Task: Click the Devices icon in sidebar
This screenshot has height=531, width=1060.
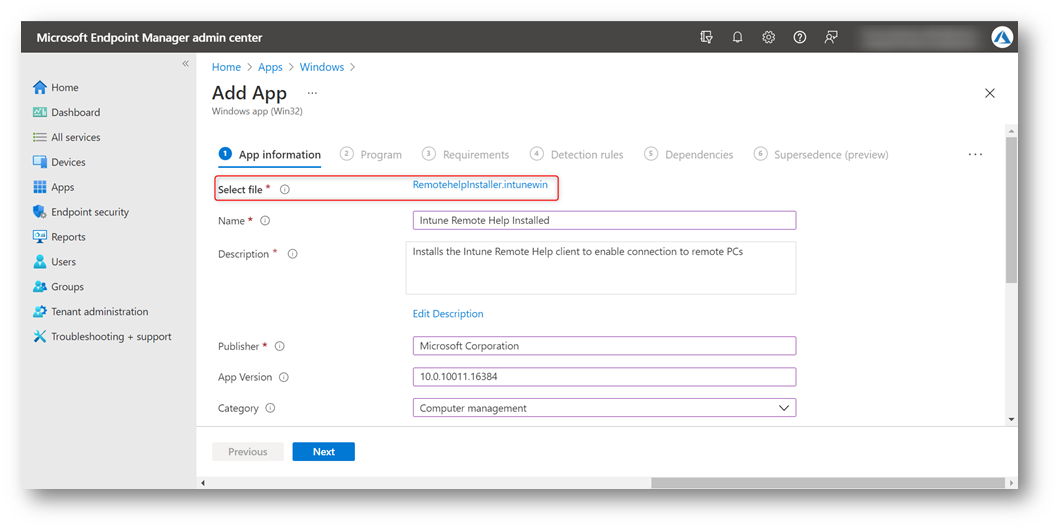Action: coord(40,162)
